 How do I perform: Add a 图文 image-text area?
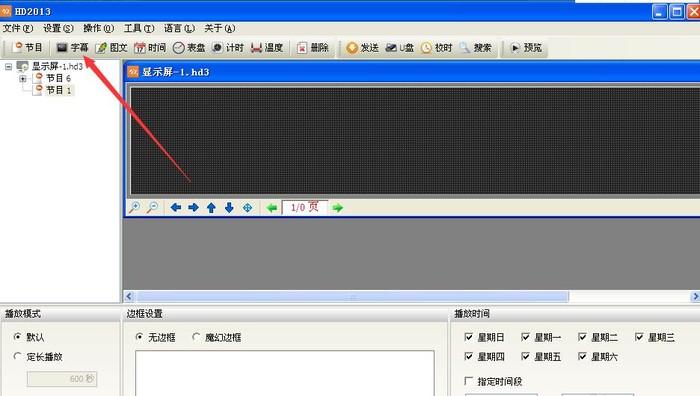click(x=112, y=47)
